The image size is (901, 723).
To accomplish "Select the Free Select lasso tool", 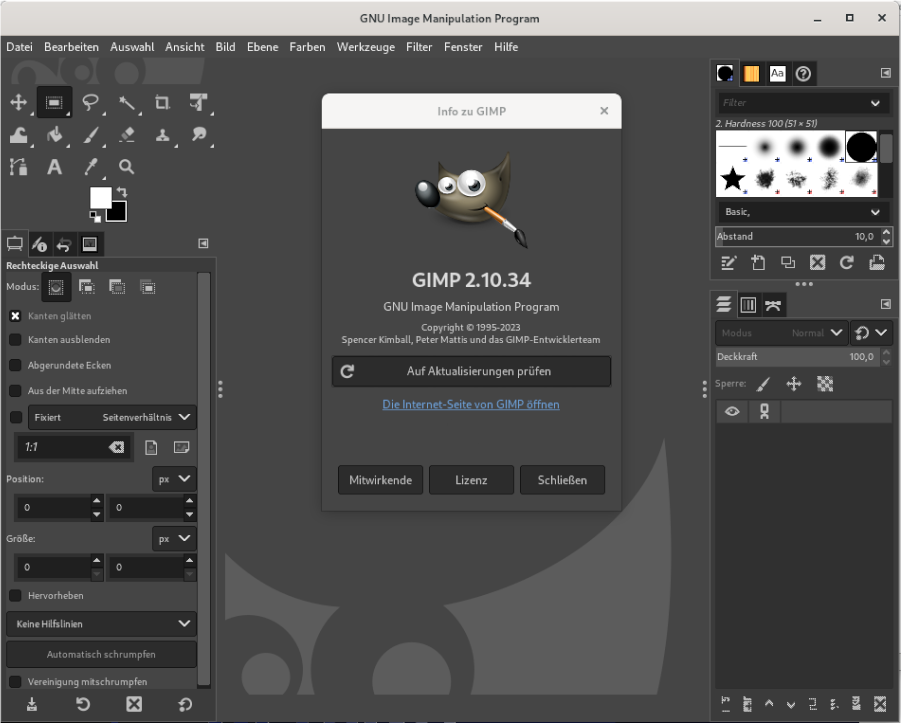I will click(x=90, y=102).
